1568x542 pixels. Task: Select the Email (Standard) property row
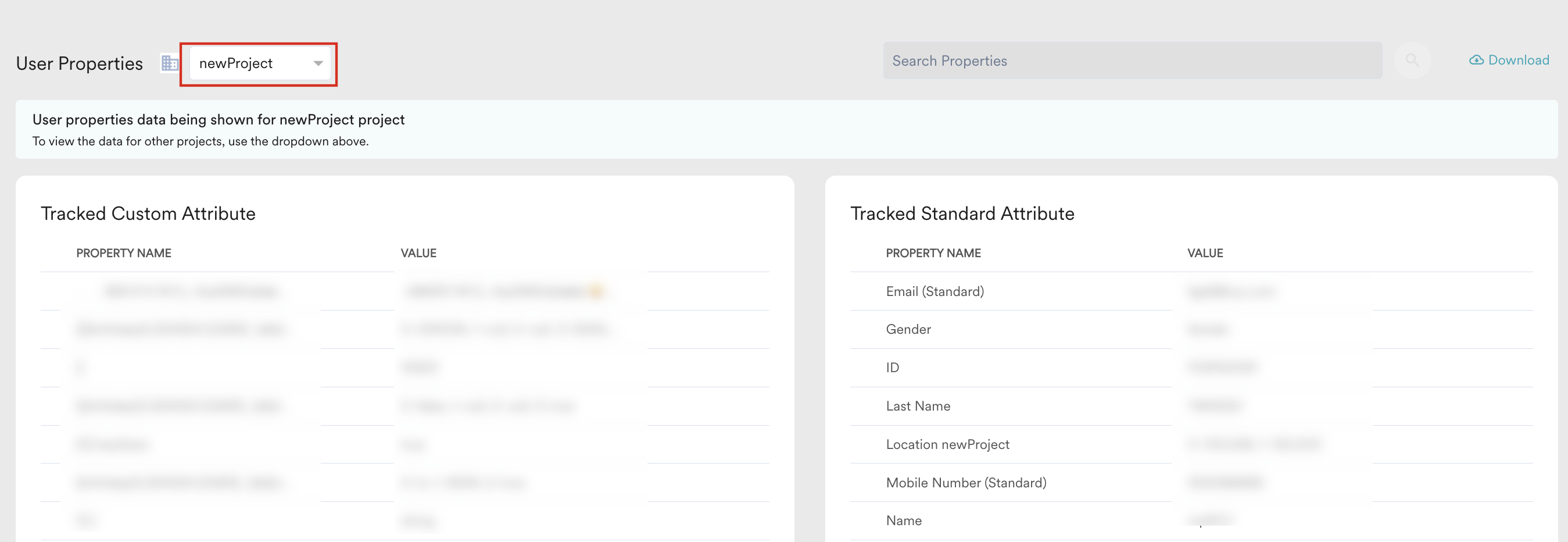(x=1191, y=292)
